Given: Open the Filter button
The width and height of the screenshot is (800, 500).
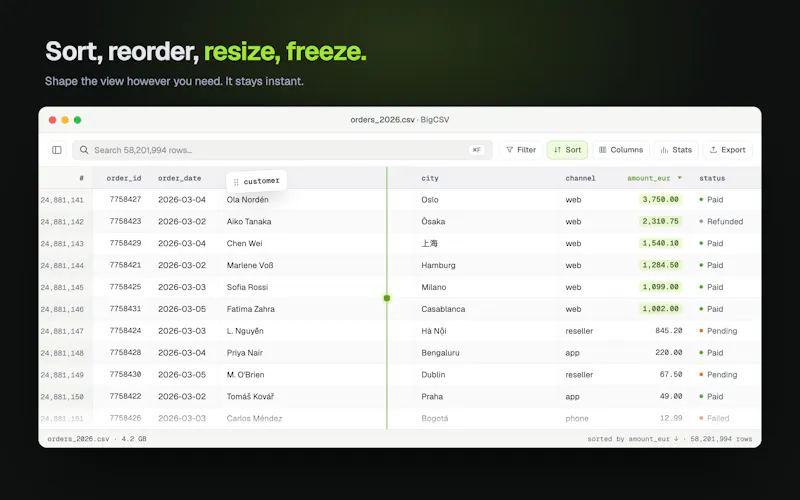Looking at the screenshot, I should click(x=521, y=150).
